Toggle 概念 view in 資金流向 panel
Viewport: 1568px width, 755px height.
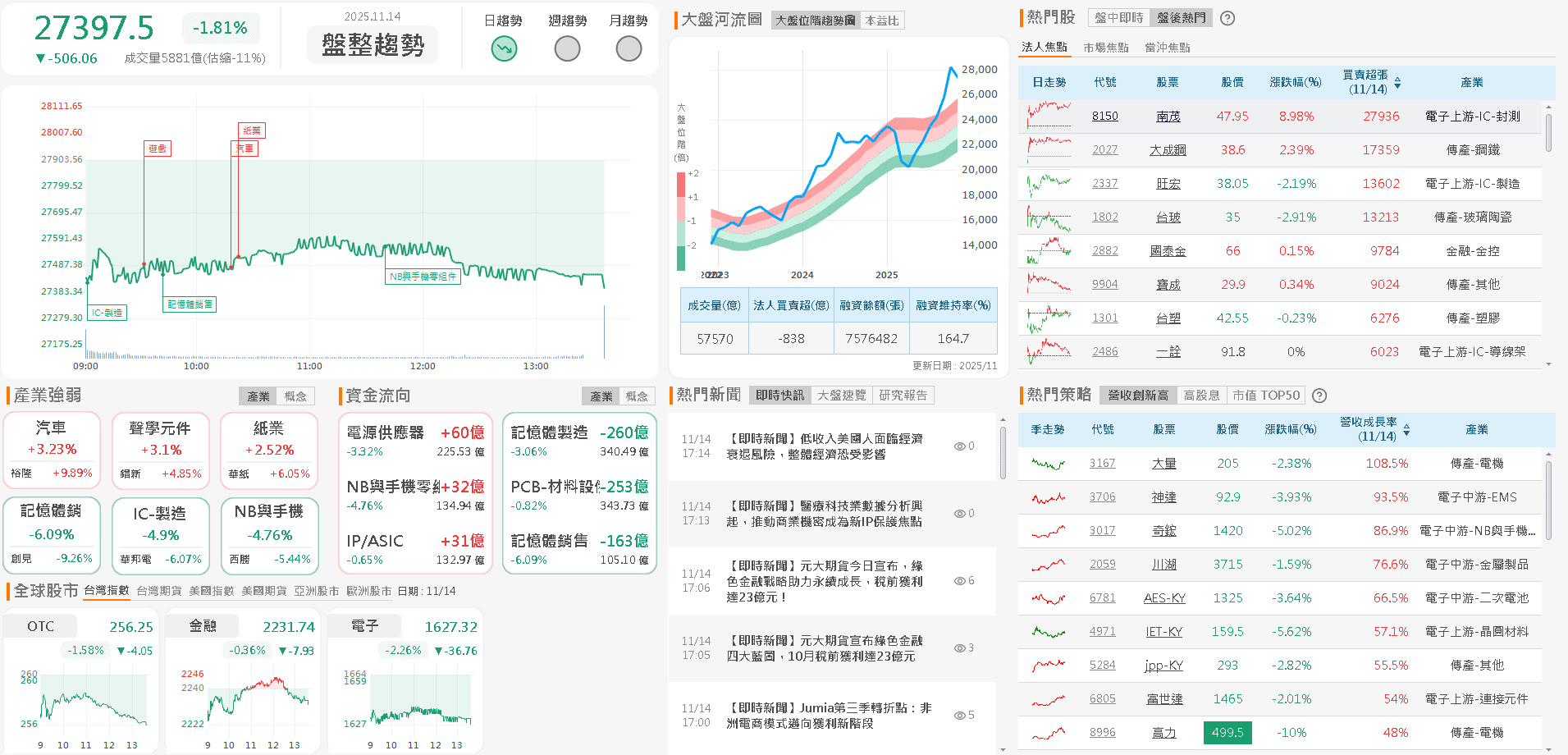pos(639,396)
